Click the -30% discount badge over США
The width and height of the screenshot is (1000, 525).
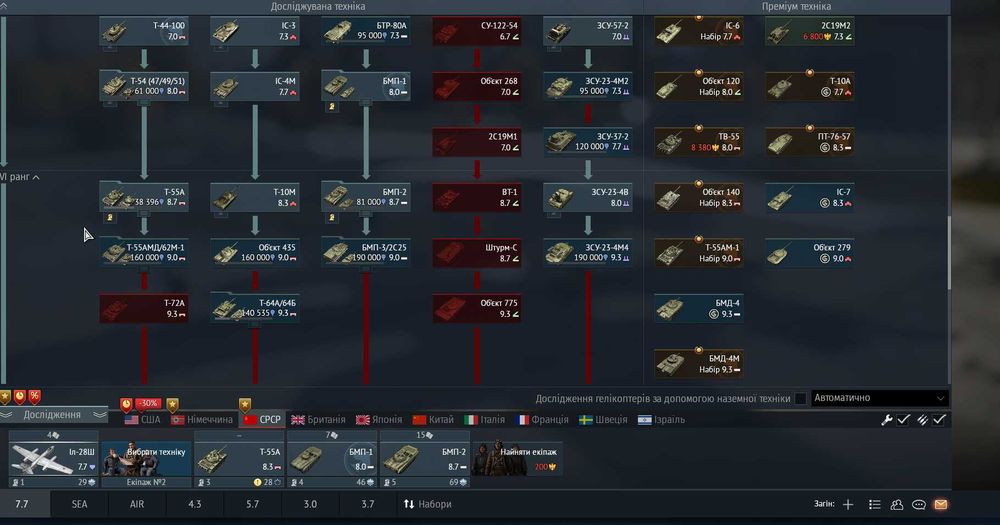click(147, 403)
